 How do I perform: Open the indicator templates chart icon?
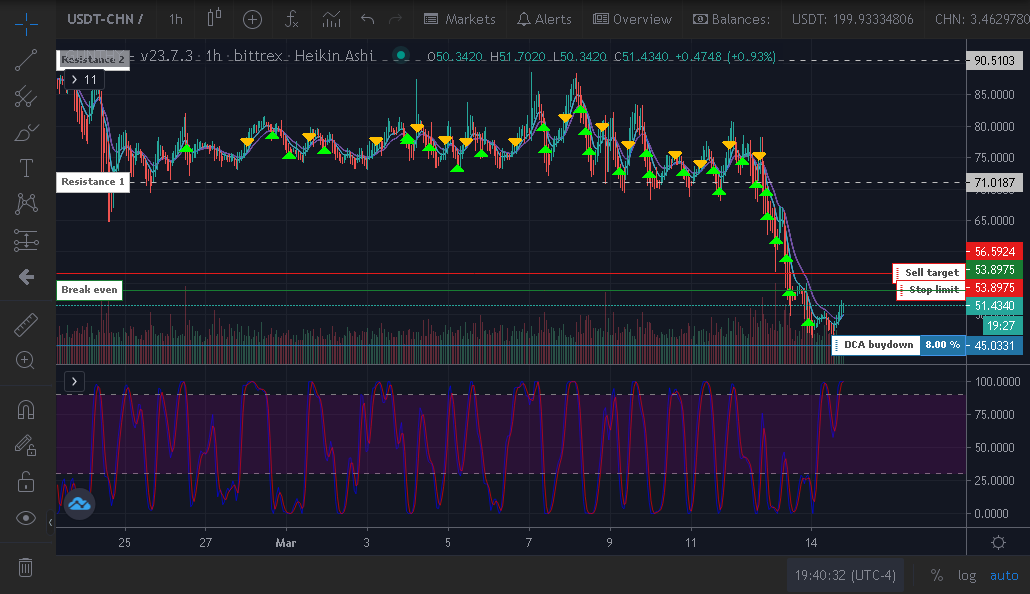[x=331, y=19]
